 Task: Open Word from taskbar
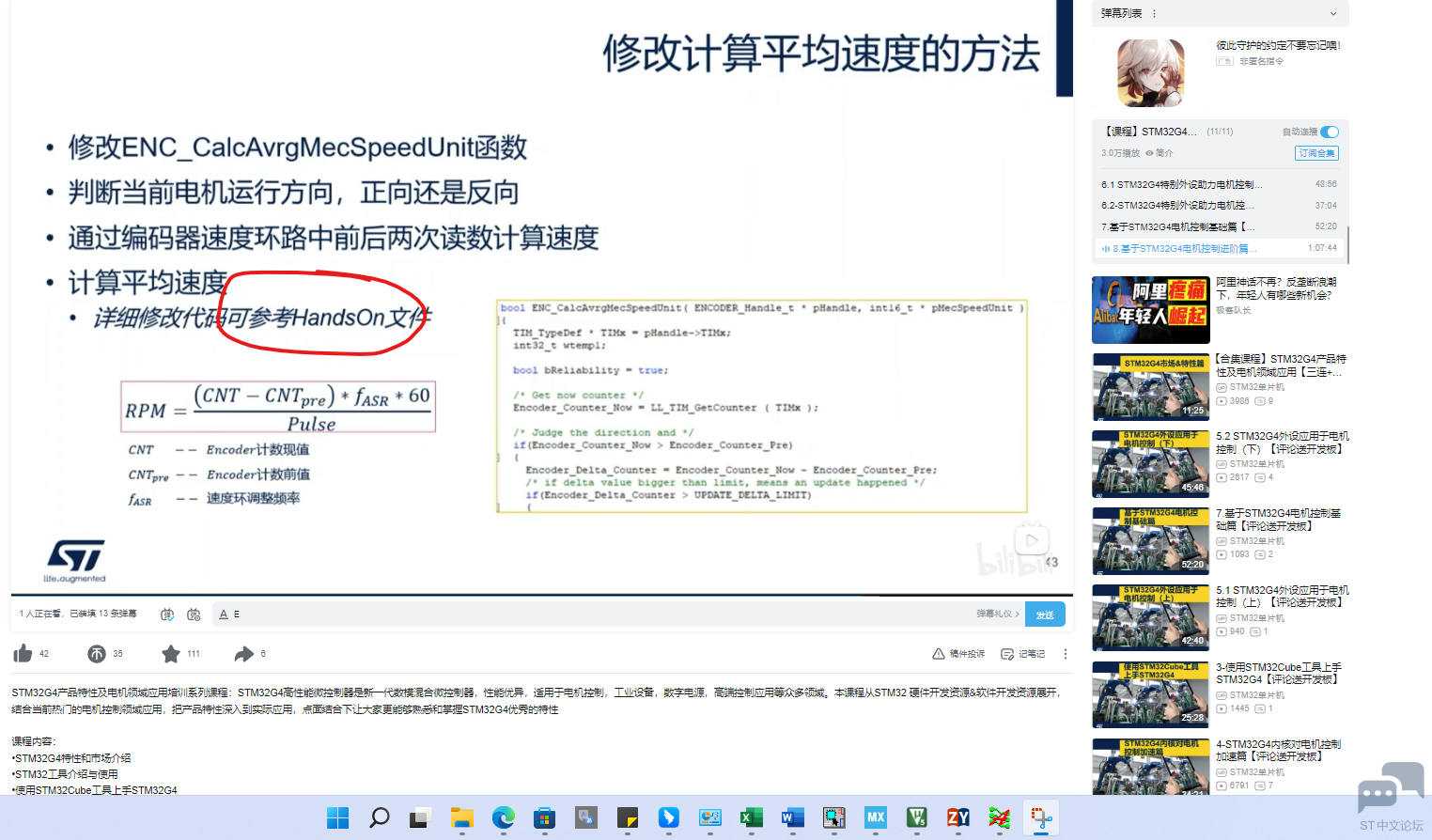[x=792, y=818]
